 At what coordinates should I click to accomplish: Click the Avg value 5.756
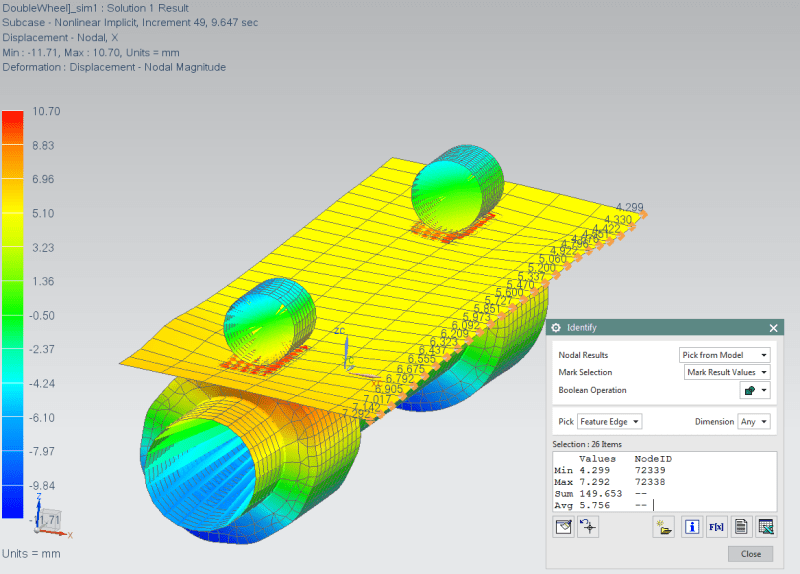594,506
